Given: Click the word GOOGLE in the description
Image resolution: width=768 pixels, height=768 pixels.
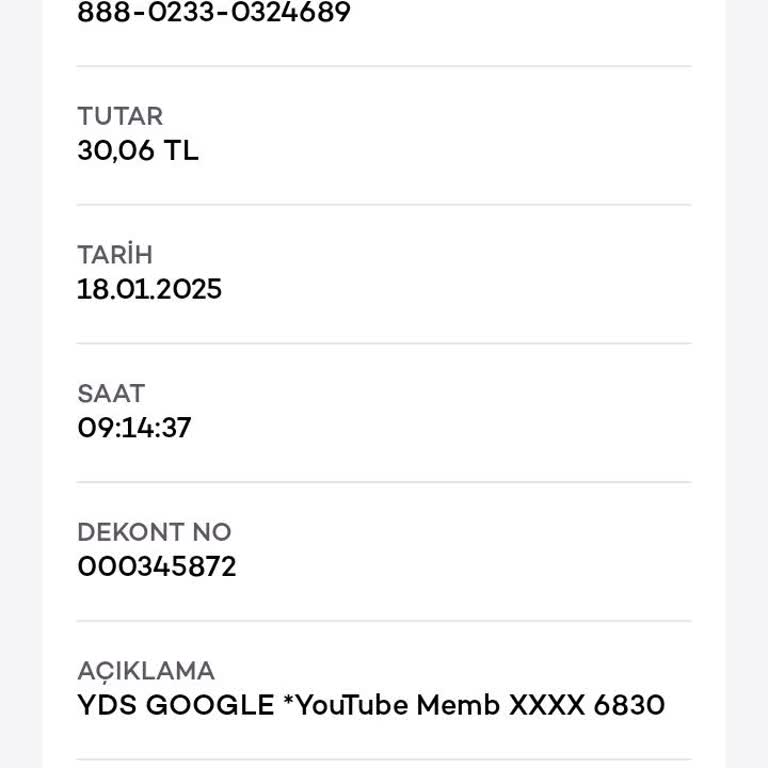Looking at the screenshot, I should pos(210,706).
